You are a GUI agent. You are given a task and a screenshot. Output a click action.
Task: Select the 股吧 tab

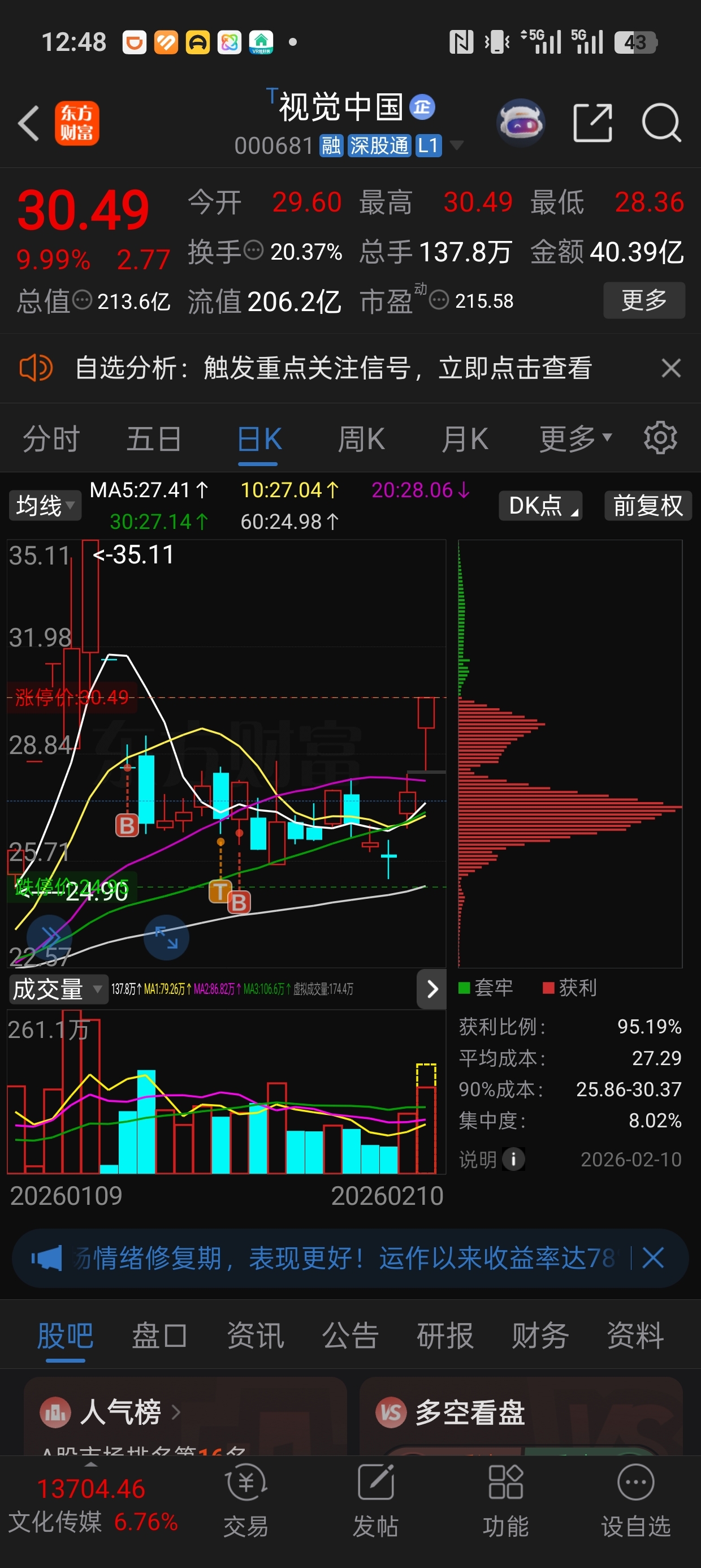tap(65, 1336)
